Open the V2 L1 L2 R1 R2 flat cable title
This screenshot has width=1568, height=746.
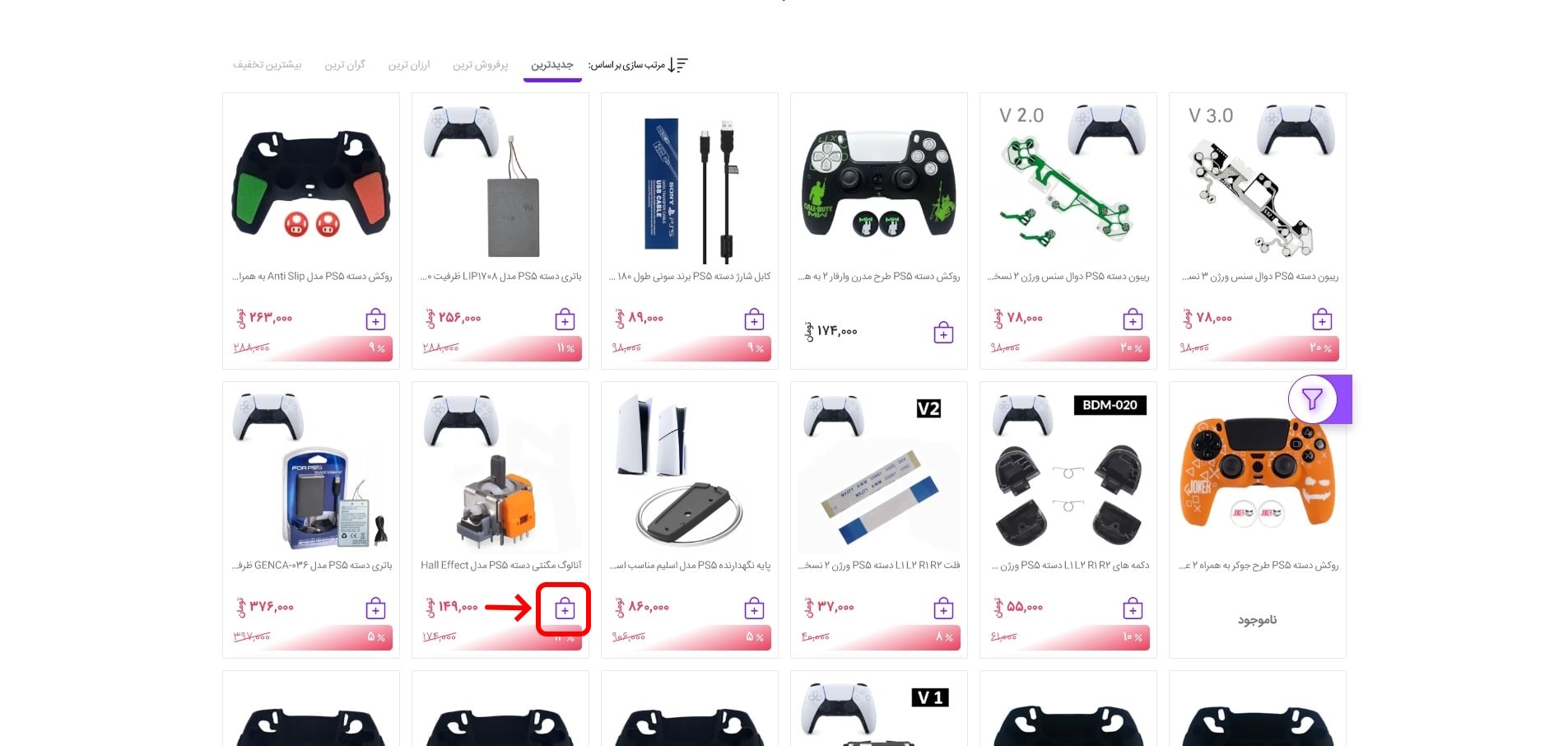[879, 565]
